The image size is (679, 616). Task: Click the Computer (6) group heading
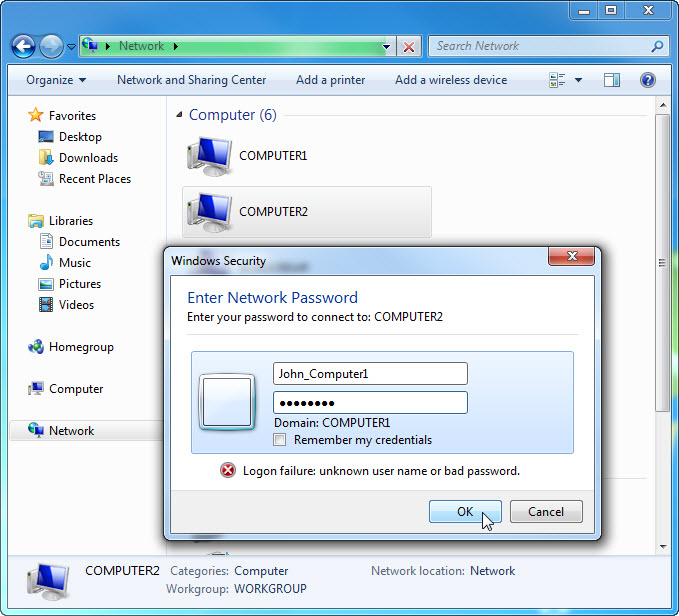pos(233,115)
